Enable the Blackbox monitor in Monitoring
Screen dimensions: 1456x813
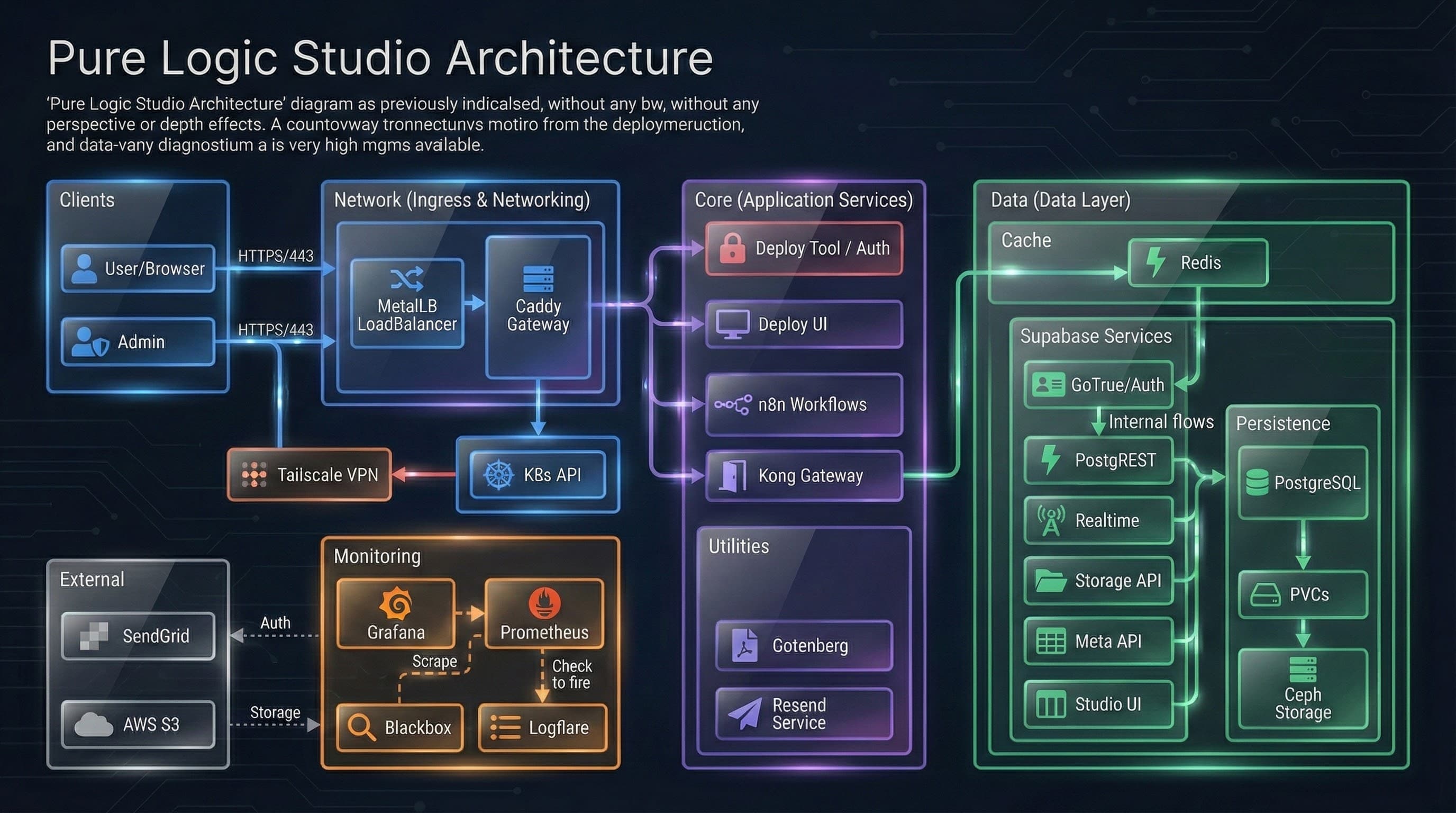pyautogui.click(x=398, y=728)
